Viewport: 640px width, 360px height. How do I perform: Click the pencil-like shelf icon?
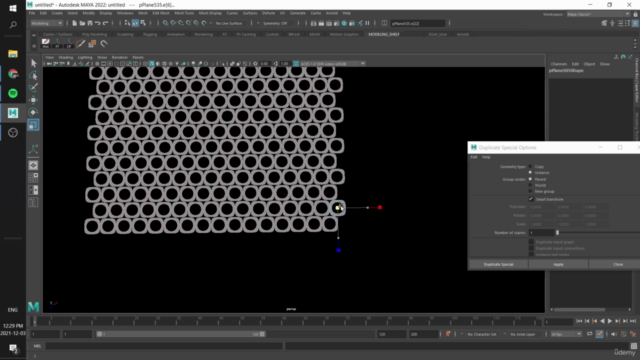tap(81, 43)
